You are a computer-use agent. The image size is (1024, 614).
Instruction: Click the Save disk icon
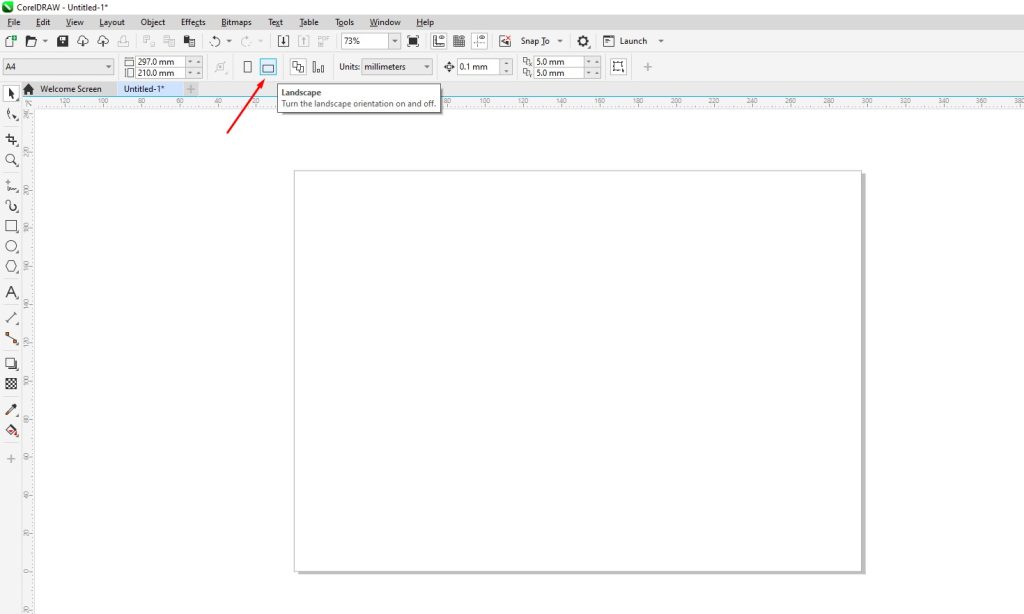click(63, 41)
